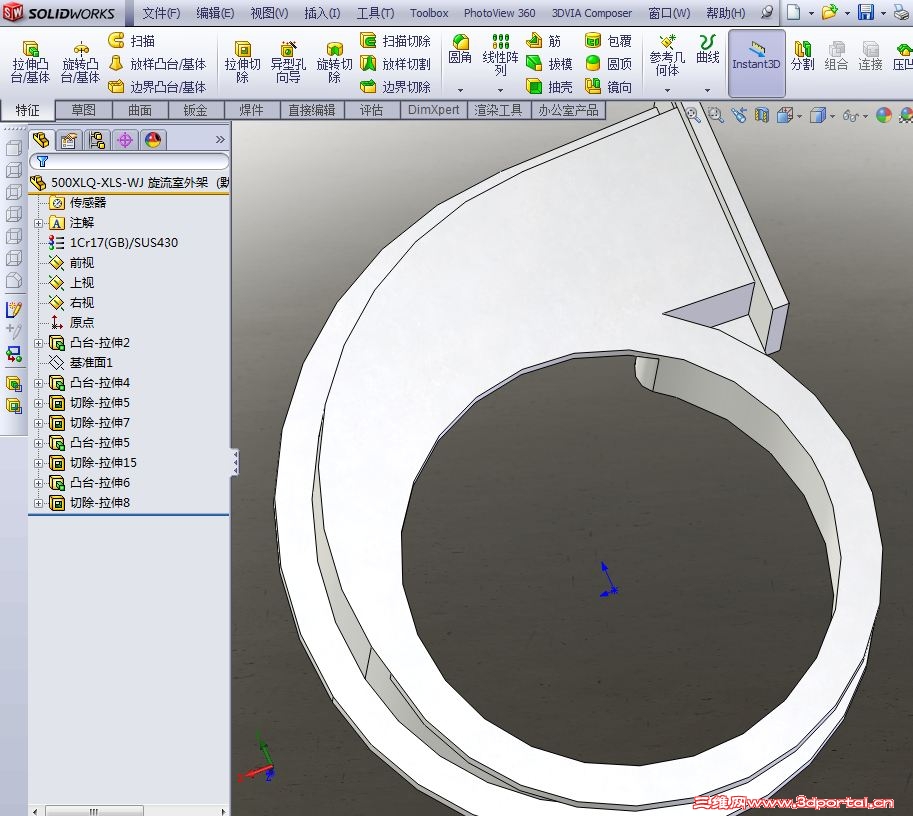
Task: Expand the 切除-拉伸7 feature node
Action: (38, 423)
